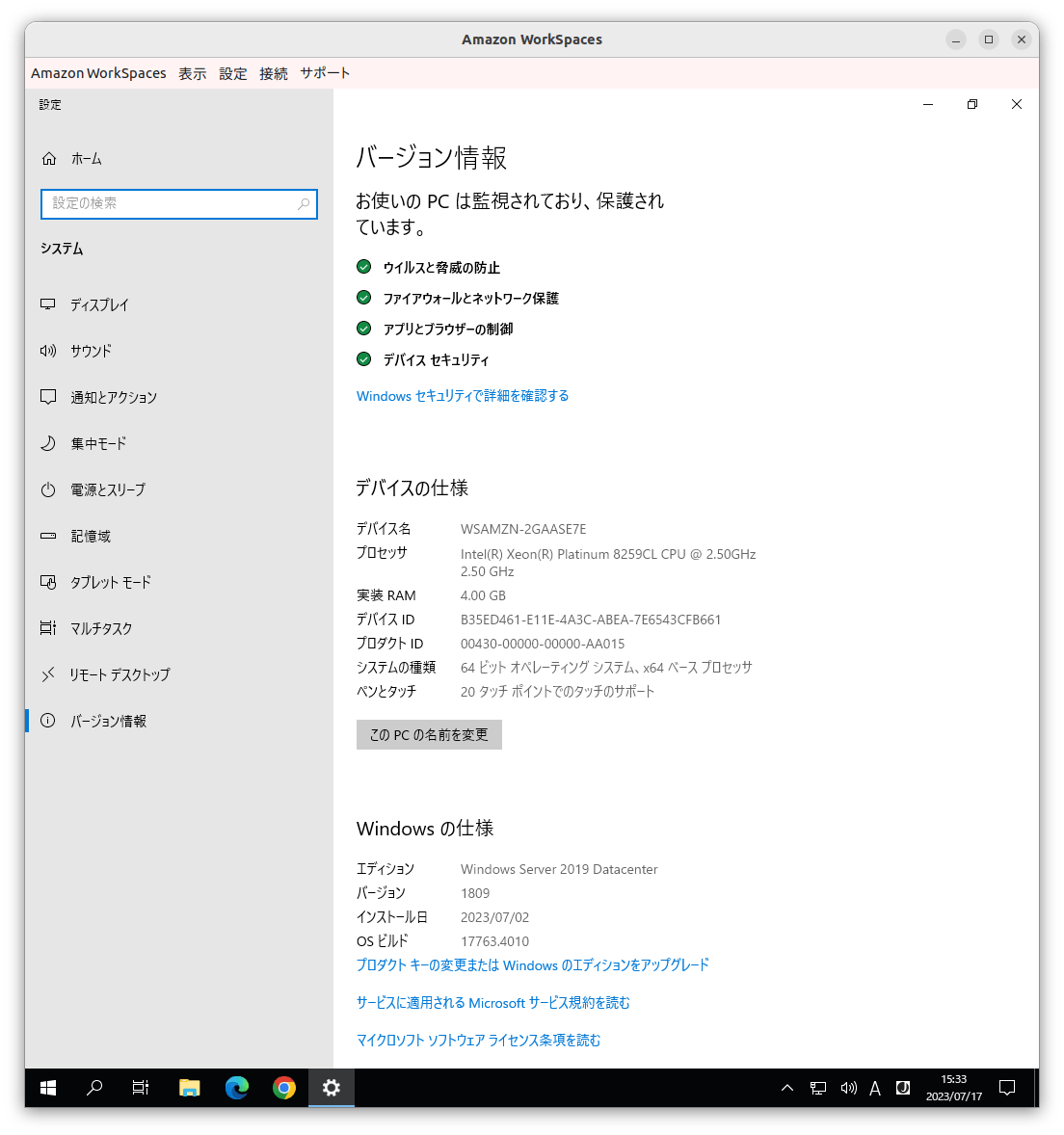Expand hidden icons in the system tray
Screen dimensions: 1064x1135
tap(787, 1088)
